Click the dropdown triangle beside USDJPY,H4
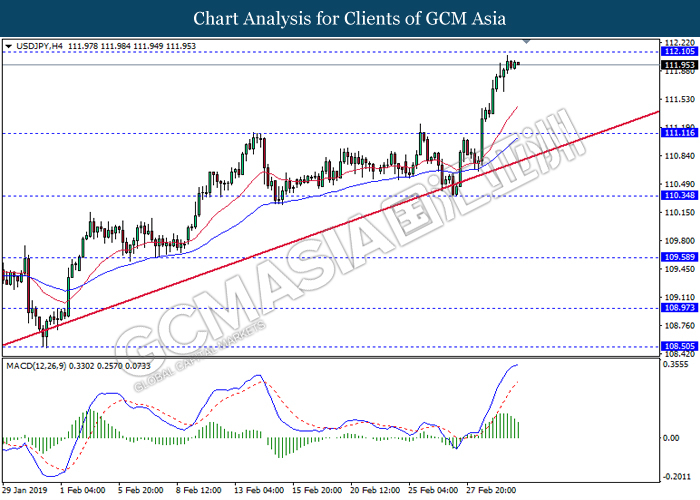Screen dimensions: 700x500 (8, 46)
